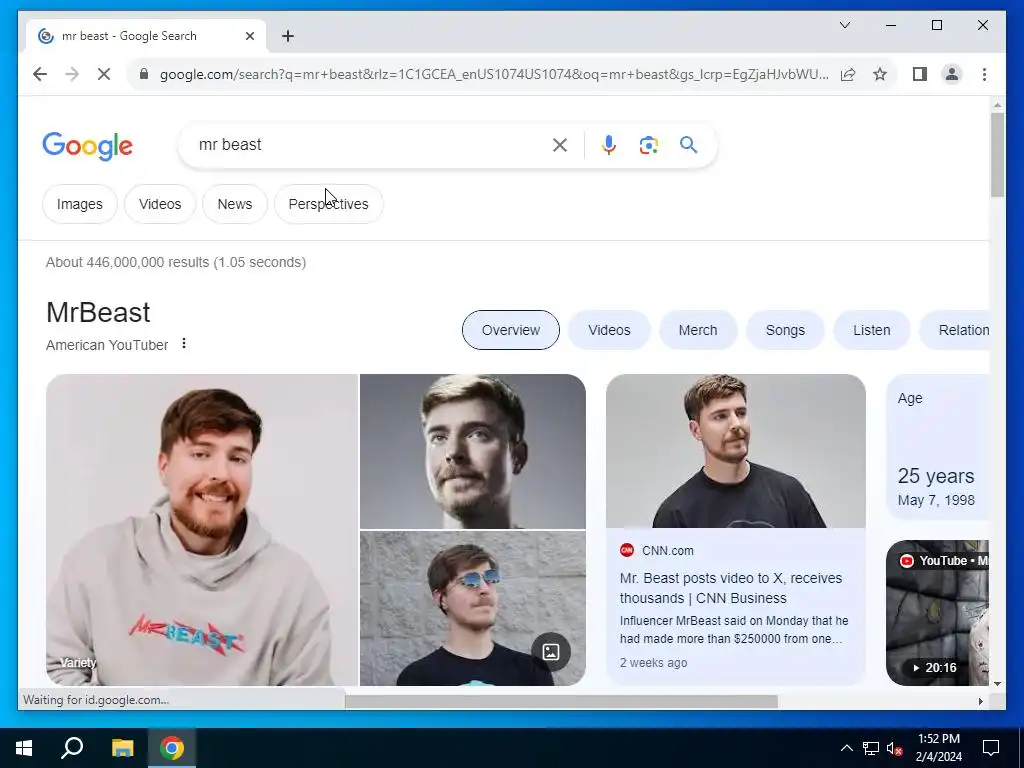1024x768 pixels.
Task: Go to the Google homepage logo
Action: [88, 146]
